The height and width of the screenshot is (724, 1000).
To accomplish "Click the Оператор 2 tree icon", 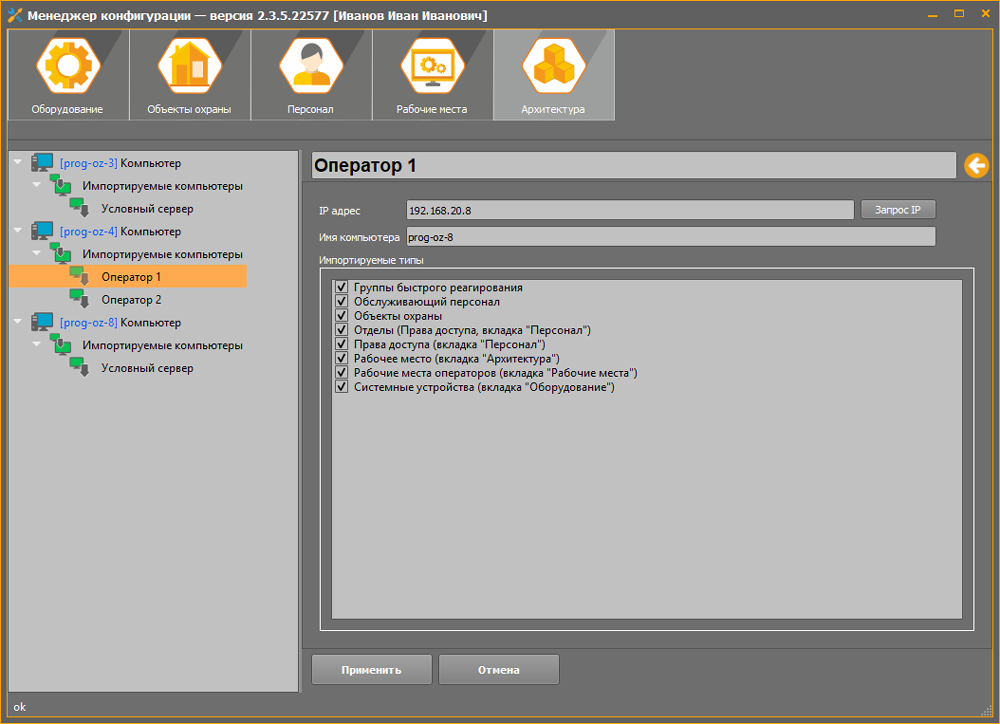I will tap(79, 300).
